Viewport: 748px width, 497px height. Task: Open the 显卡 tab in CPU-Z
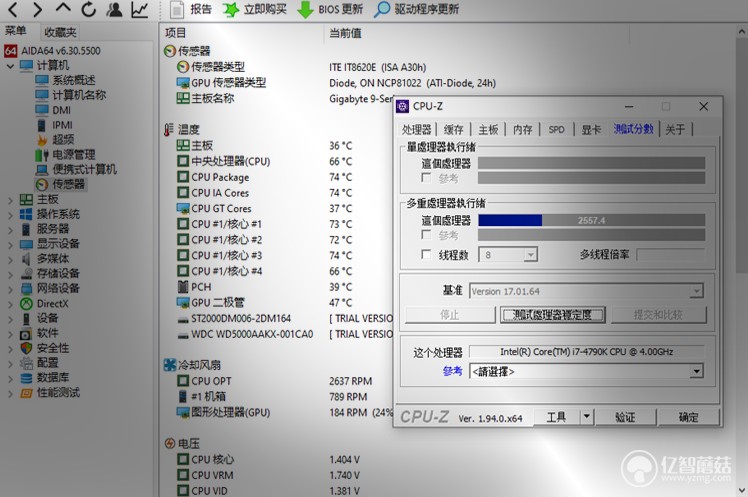click(x=591, y=129)
